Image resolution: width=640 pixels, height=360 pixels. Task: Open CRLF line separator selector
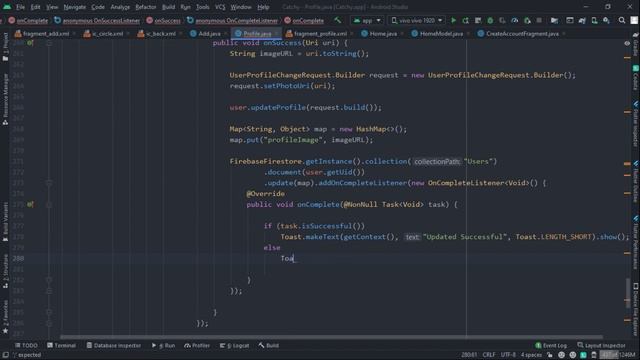[x=489, y=355]
